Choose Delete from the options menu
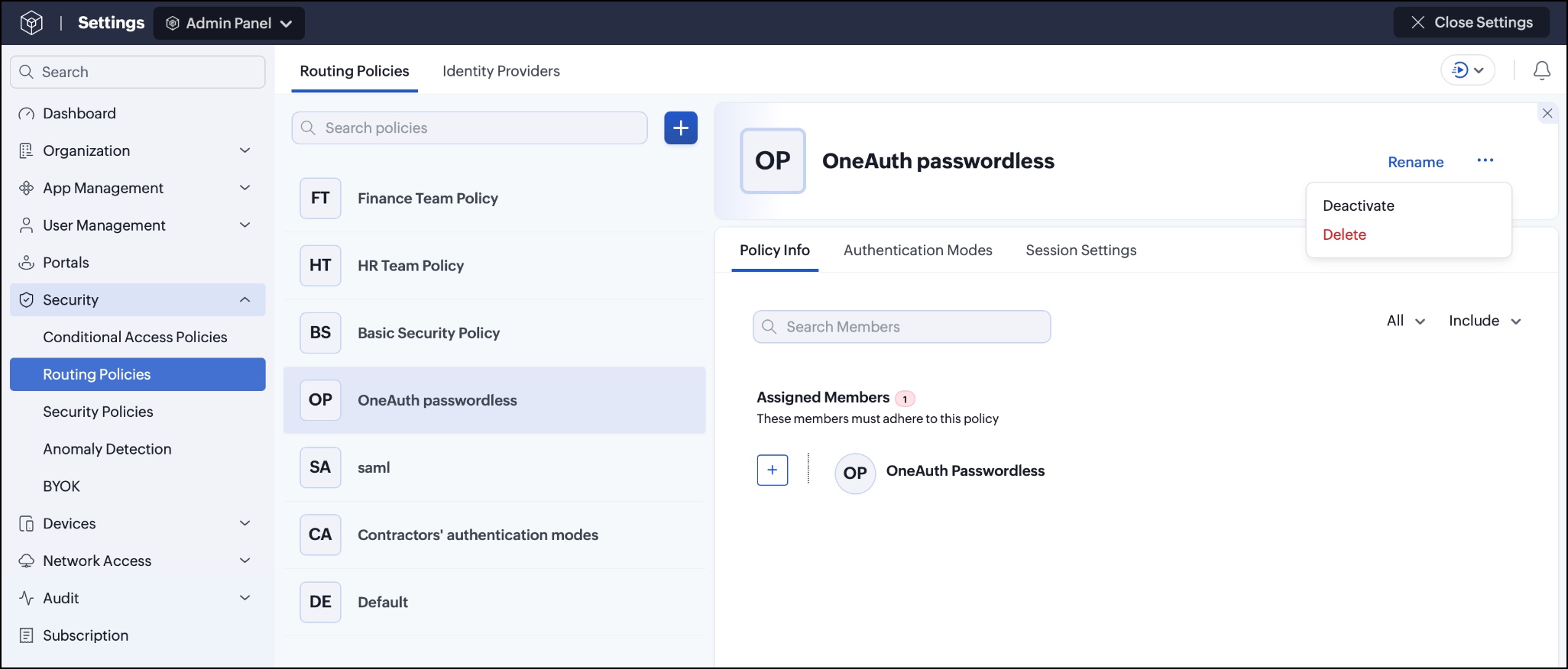1568x669 pixels. pyautogui.click(x=1344, y=234)
